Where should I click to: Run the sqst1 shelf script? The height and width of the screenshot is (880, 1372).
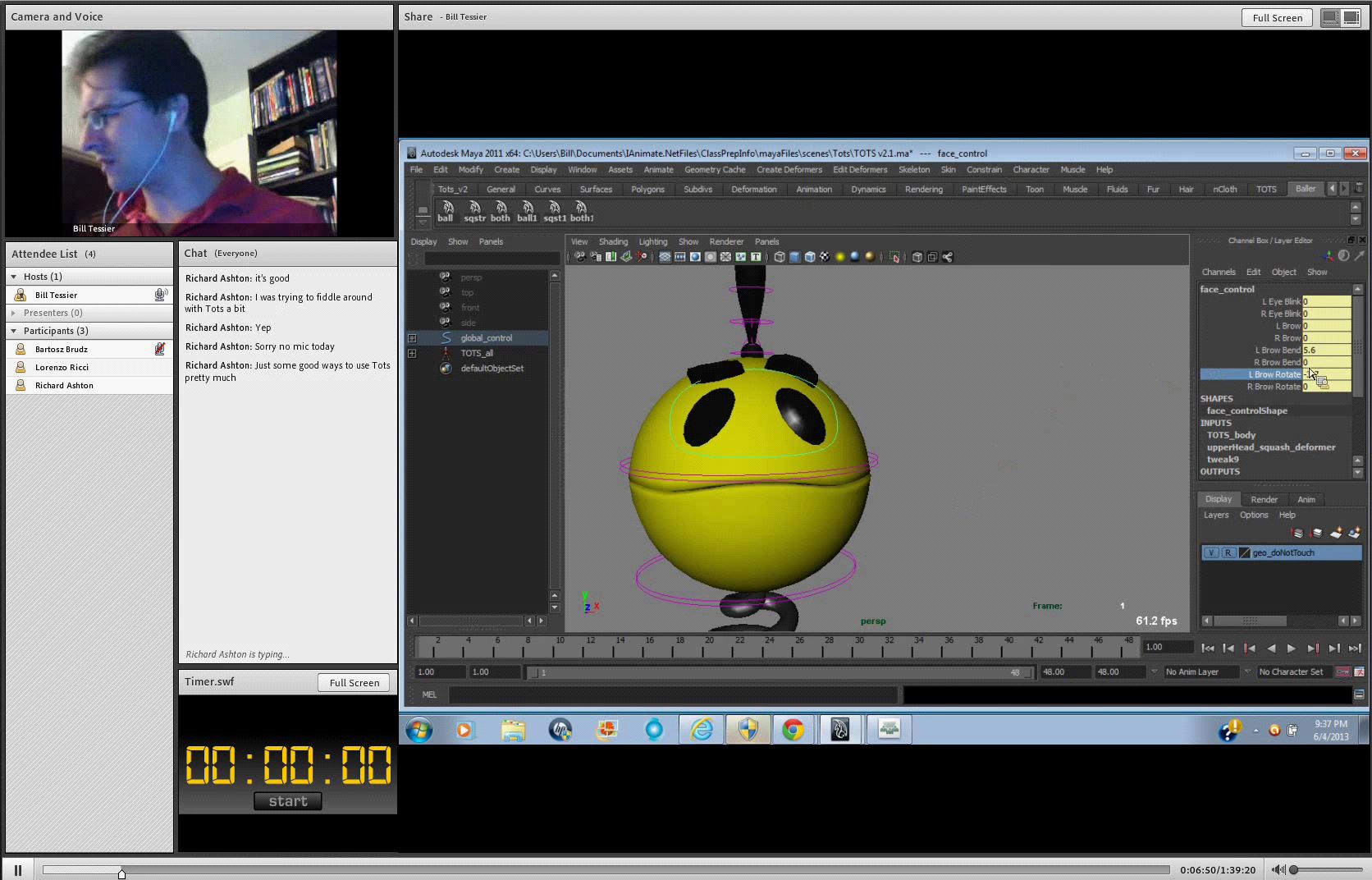(555, 211)
